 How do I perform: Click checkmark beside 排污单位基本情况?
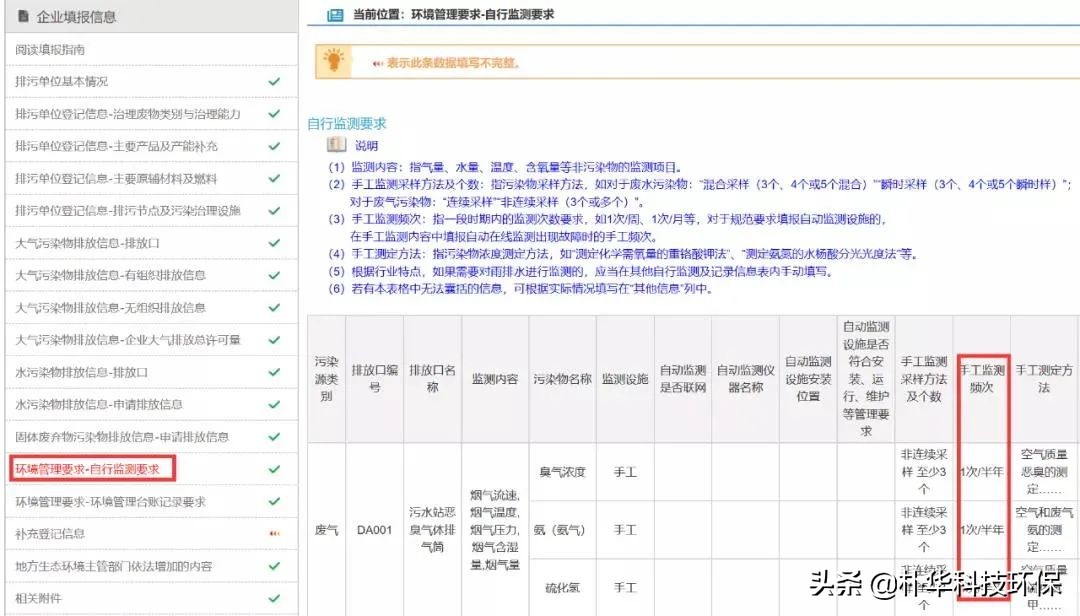pyautogui.click(x=274, y=81)
